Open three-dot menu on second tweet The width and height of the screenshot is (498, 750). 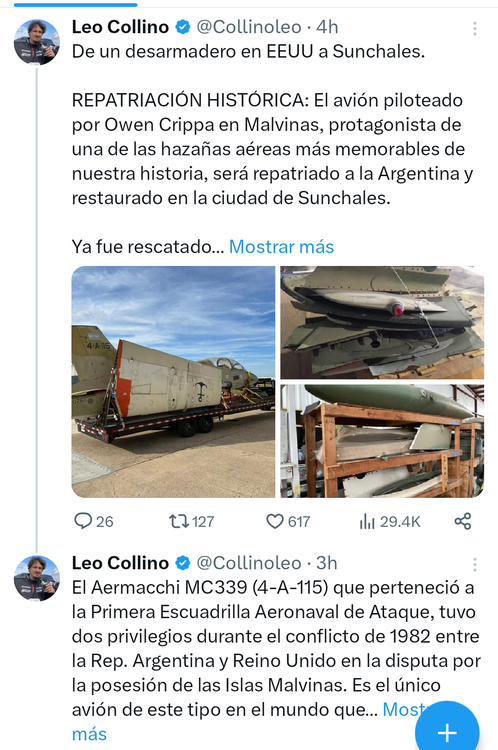coord(475,565)
